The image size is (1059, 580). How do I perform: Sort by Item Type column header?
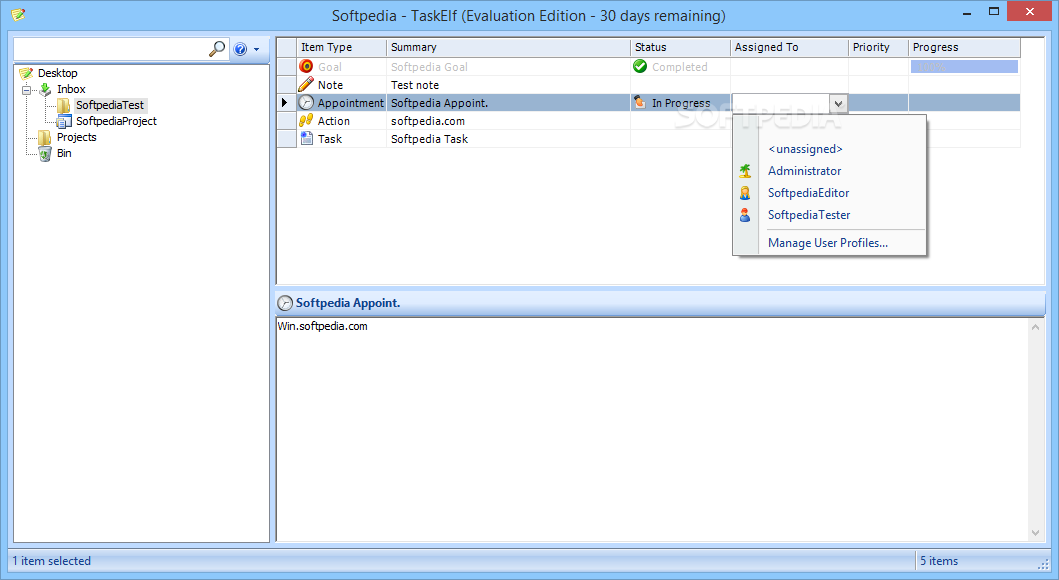point(341,47)
